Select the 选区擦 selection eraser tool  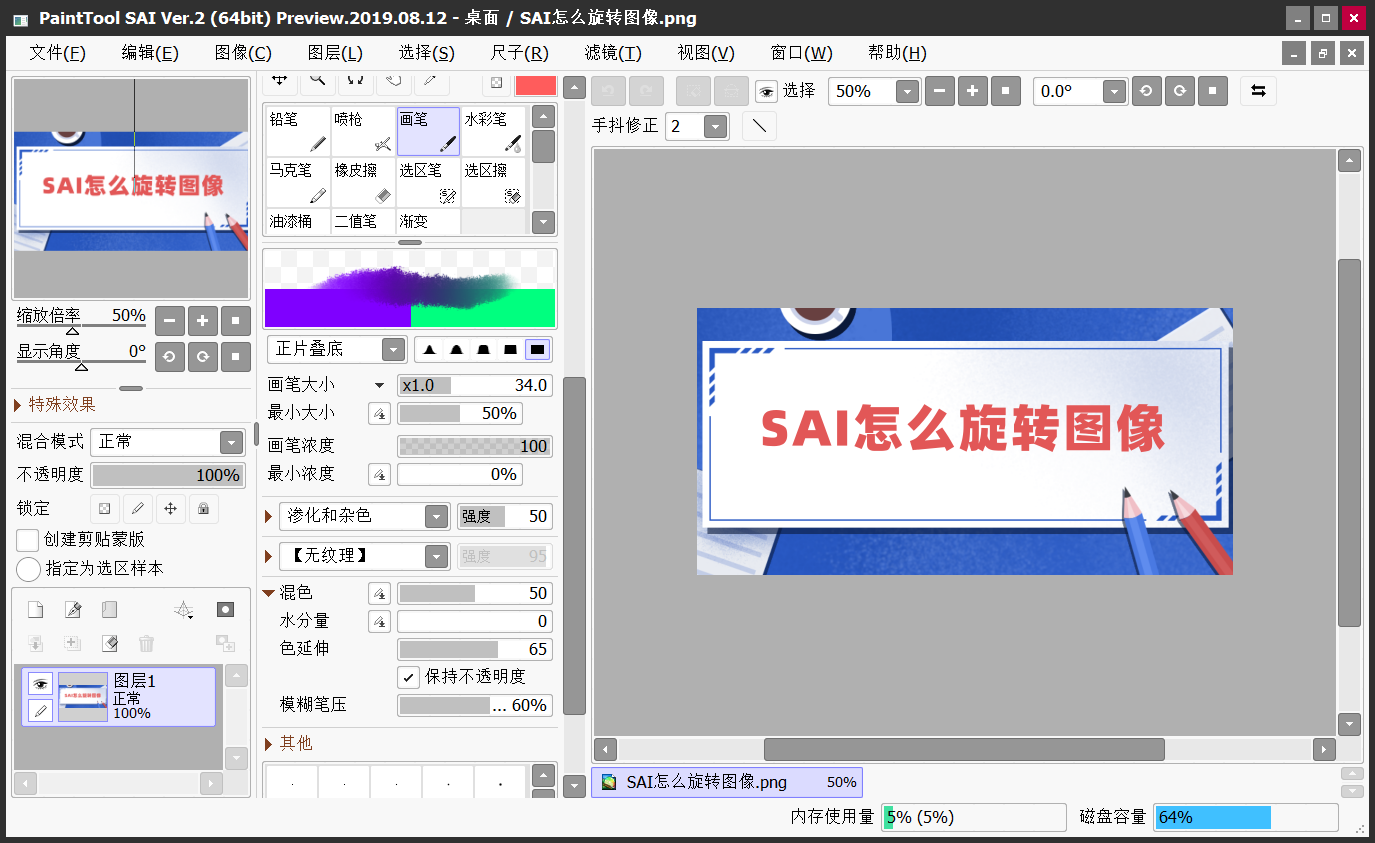tap(494, 183)
